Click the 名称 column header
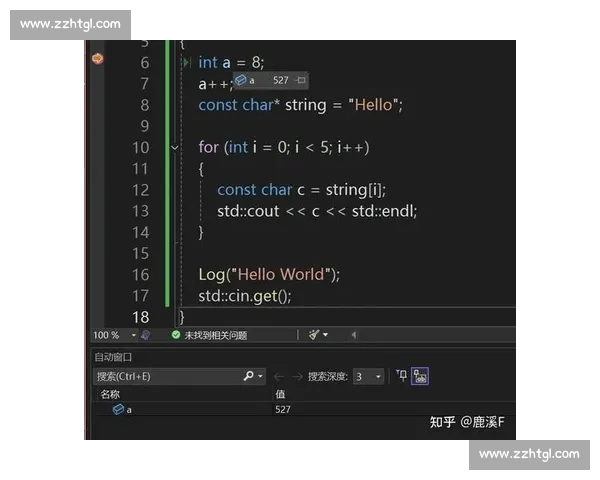 pos(110,394)
